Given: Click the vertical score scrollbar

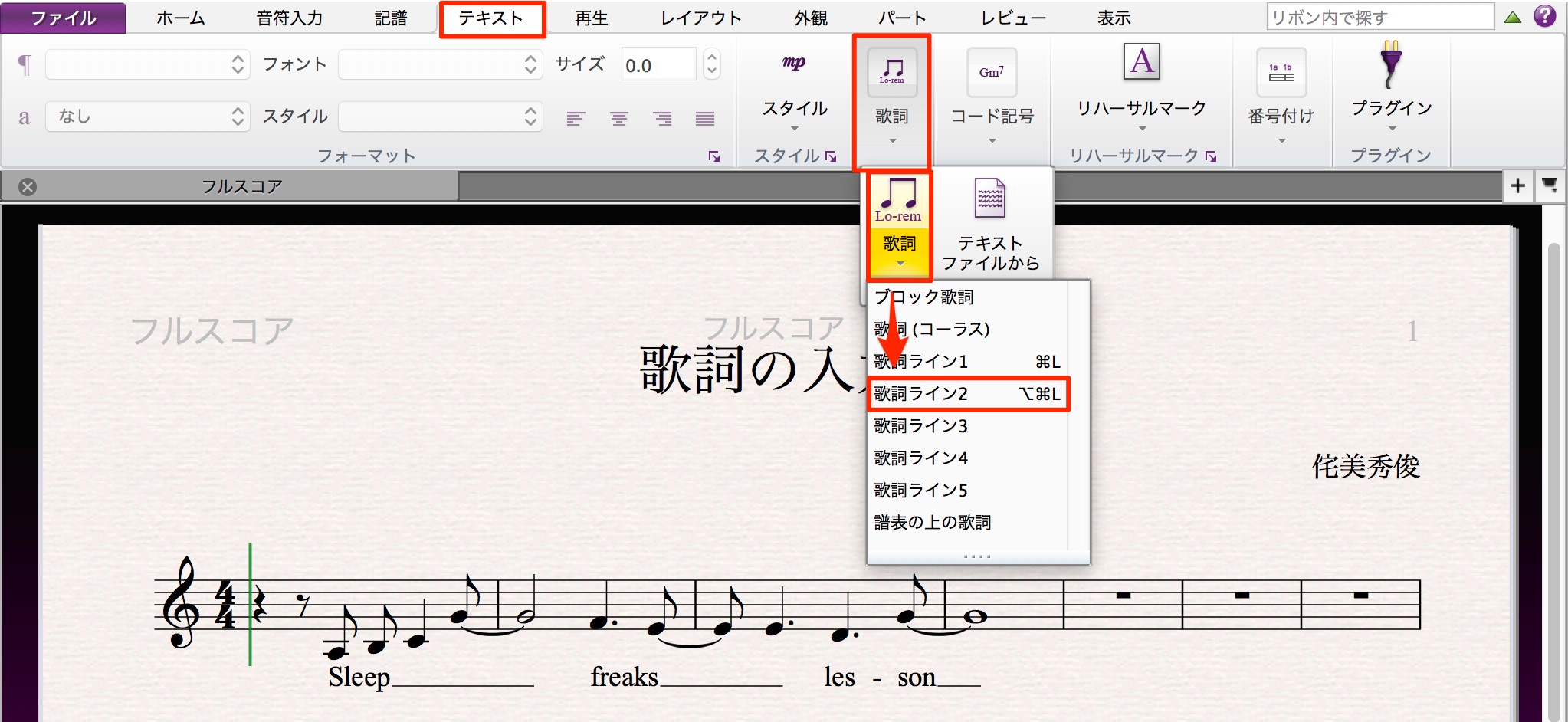Looking at the screenshot, I should pos(1554,475).
